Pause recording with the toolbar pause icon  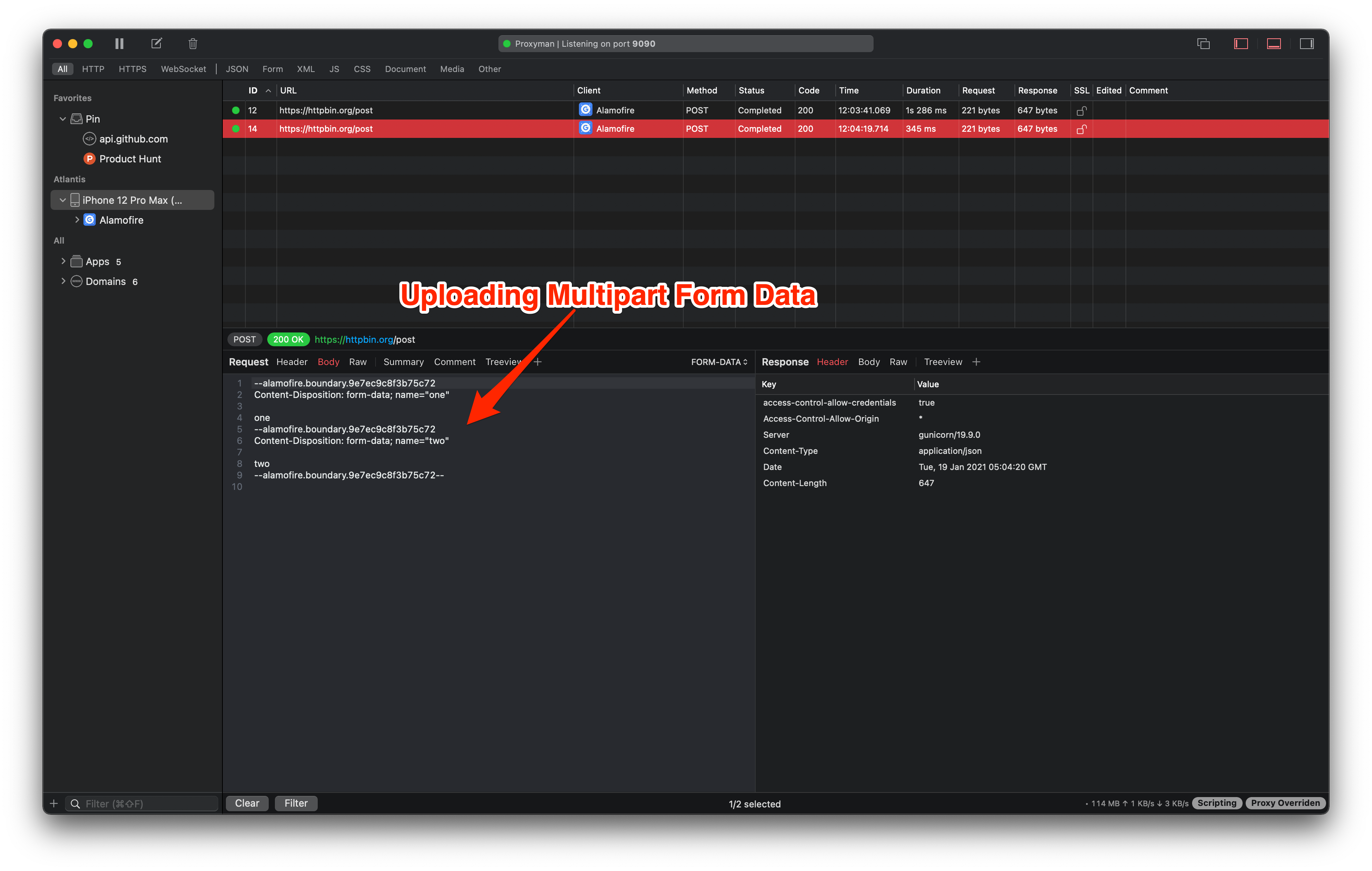[x=119, y=43]
